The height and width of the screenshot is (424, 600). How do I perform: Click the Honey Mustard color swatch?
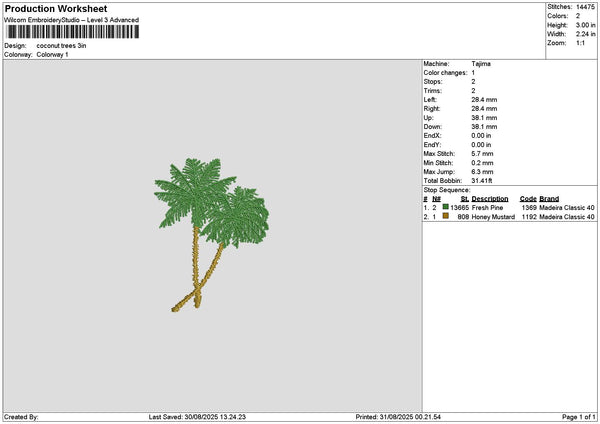tap(445, 216)
